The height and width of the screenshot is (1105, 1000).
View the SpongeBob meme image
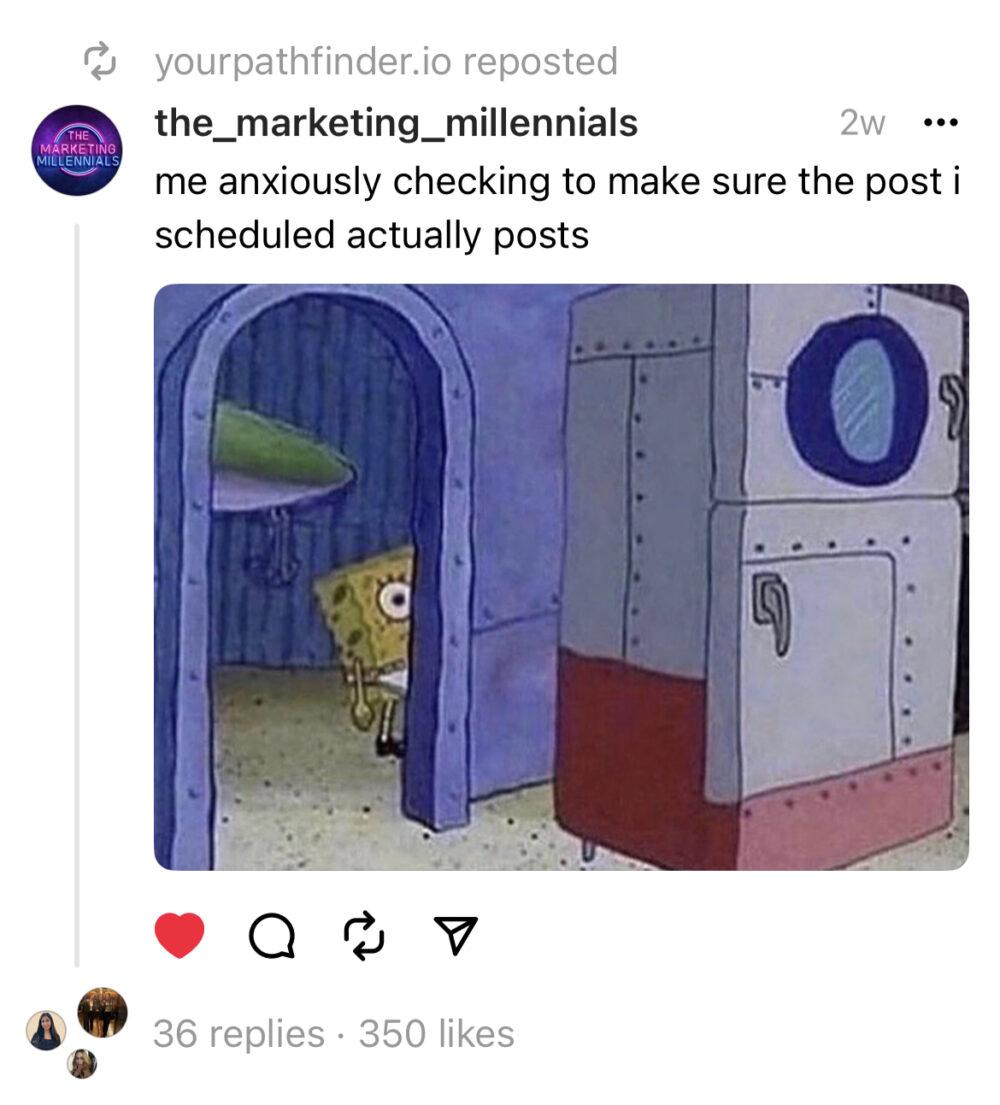(561, 576)
